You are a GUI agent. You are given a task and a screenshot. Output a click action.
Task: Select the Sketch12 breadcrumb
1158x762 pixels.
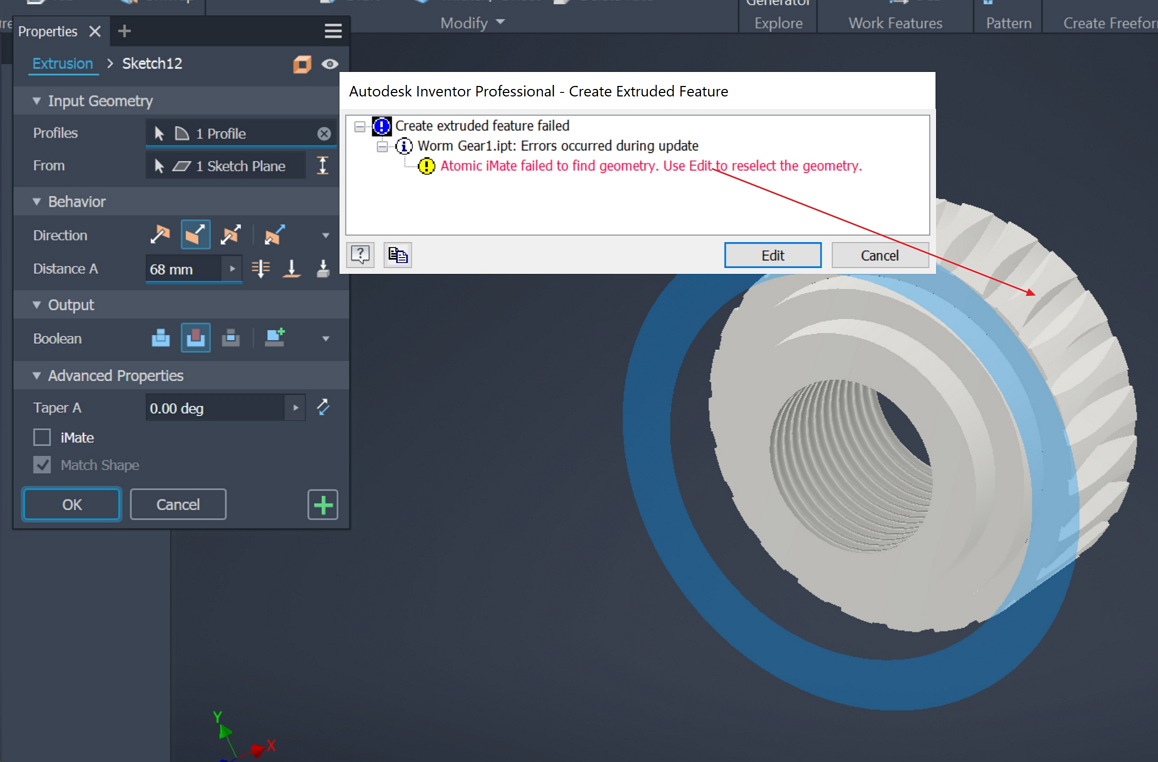click(152, 64)
